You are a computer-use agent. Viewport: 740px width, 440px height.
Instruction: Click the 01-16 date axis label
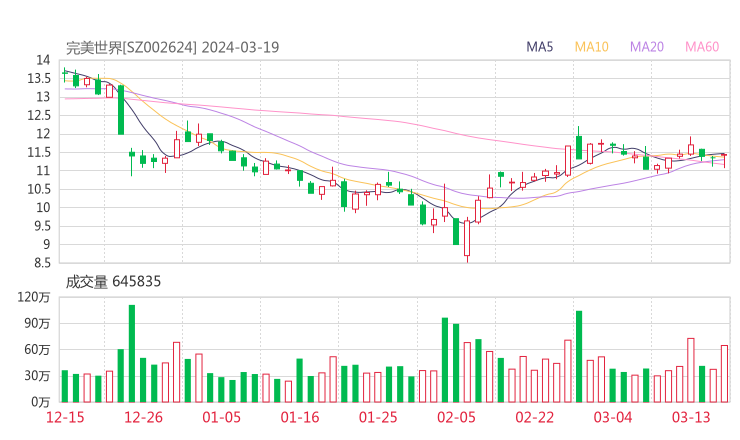pos(300,417)
